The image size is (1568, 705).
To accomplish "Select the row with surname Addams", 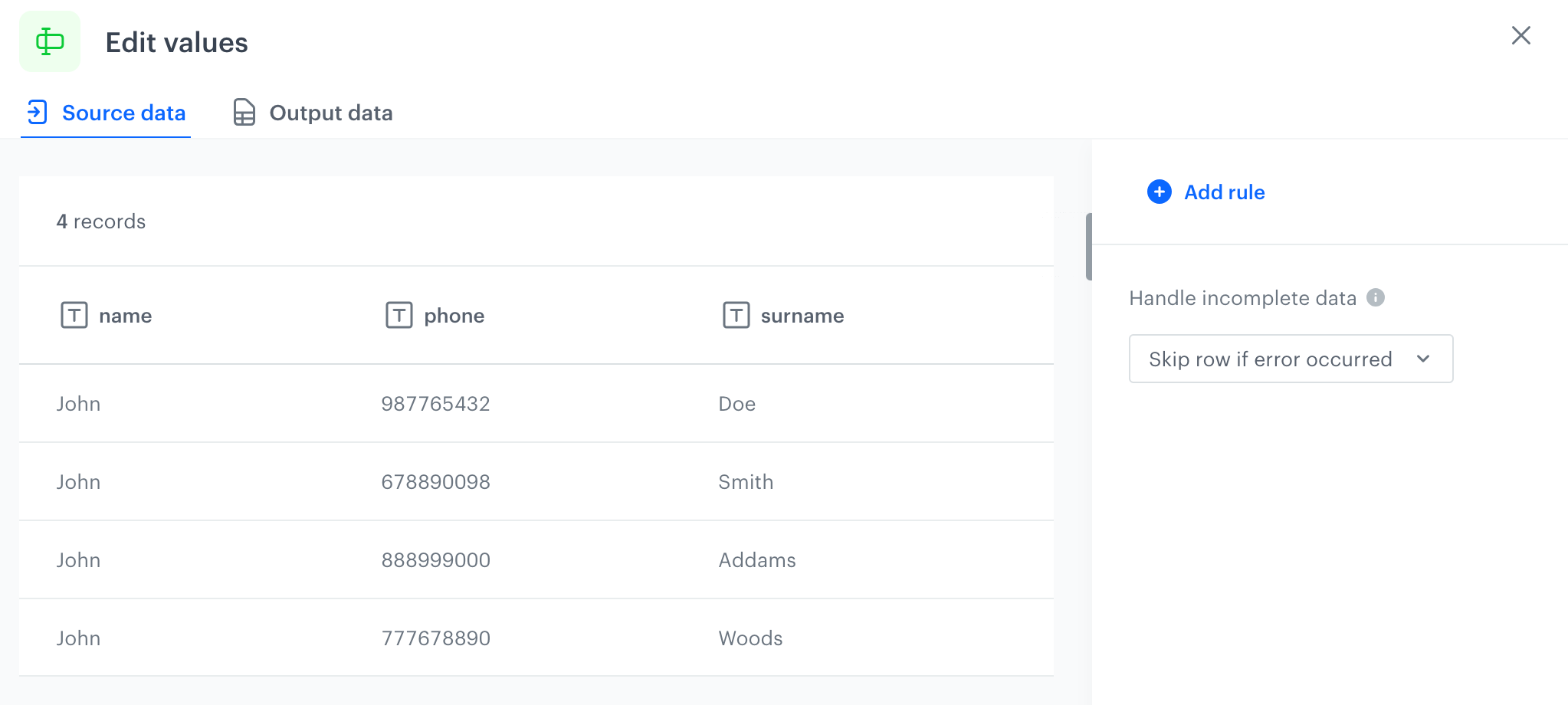I will [536, 559].
